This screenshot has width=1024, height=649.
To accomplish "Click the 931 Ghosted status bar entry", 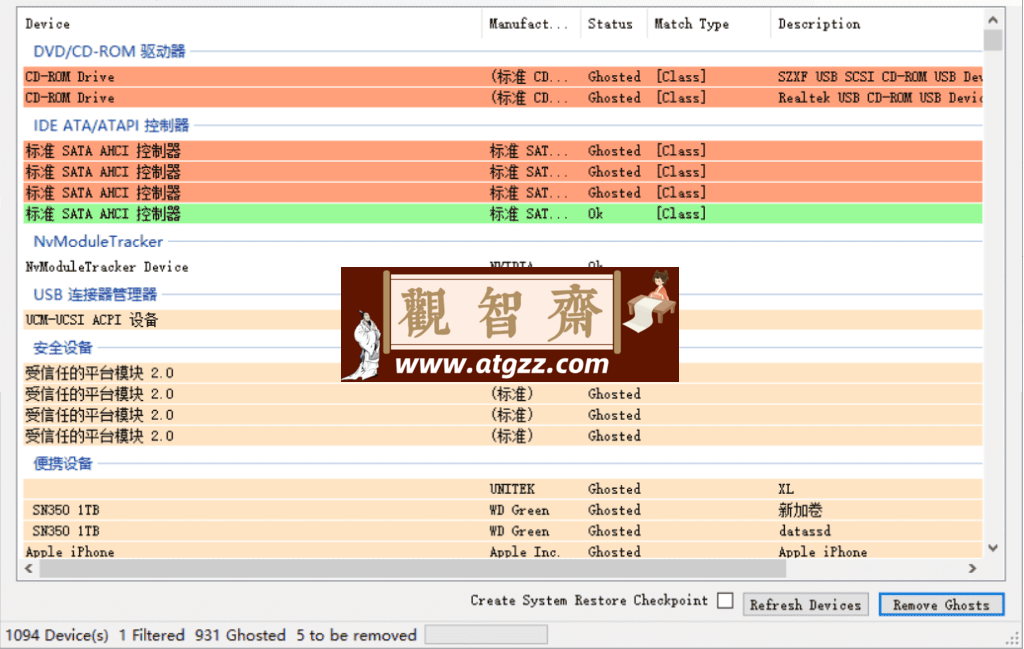I will pyautogui.click(x=240, y=635).
